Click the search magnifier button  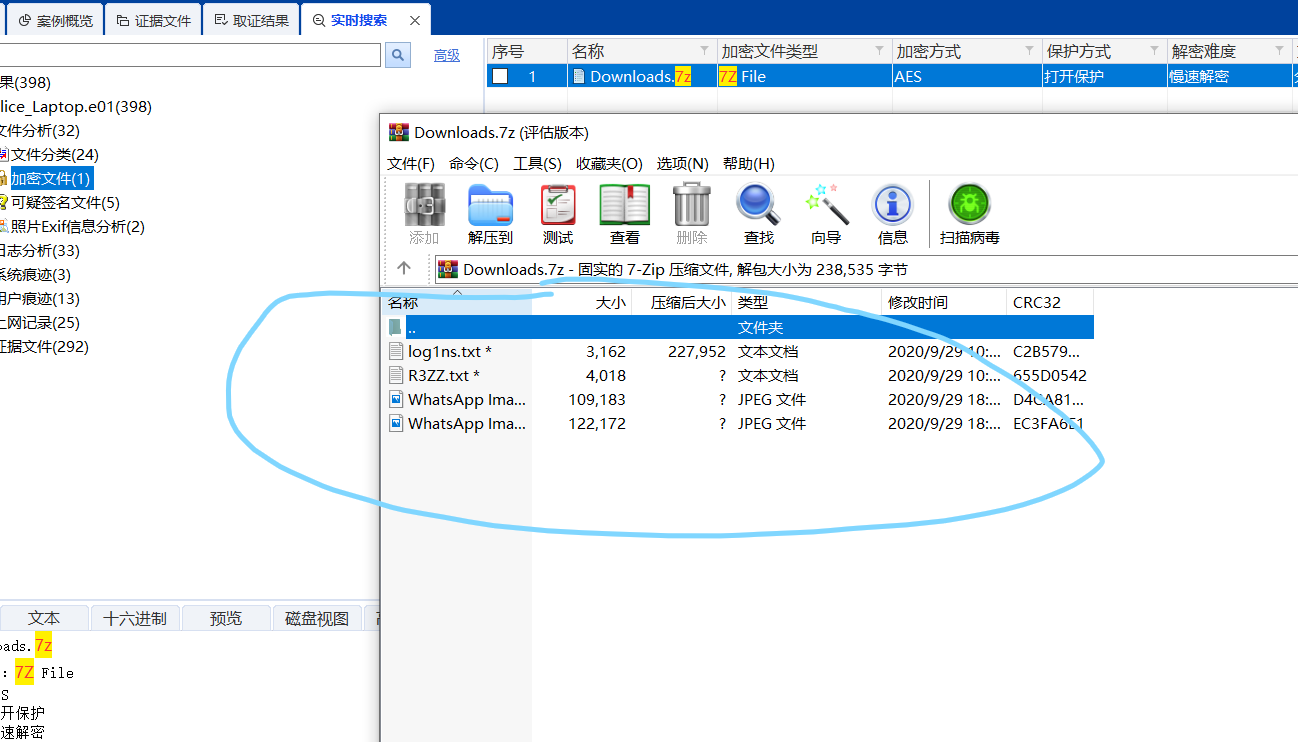[x=397, y=55]
